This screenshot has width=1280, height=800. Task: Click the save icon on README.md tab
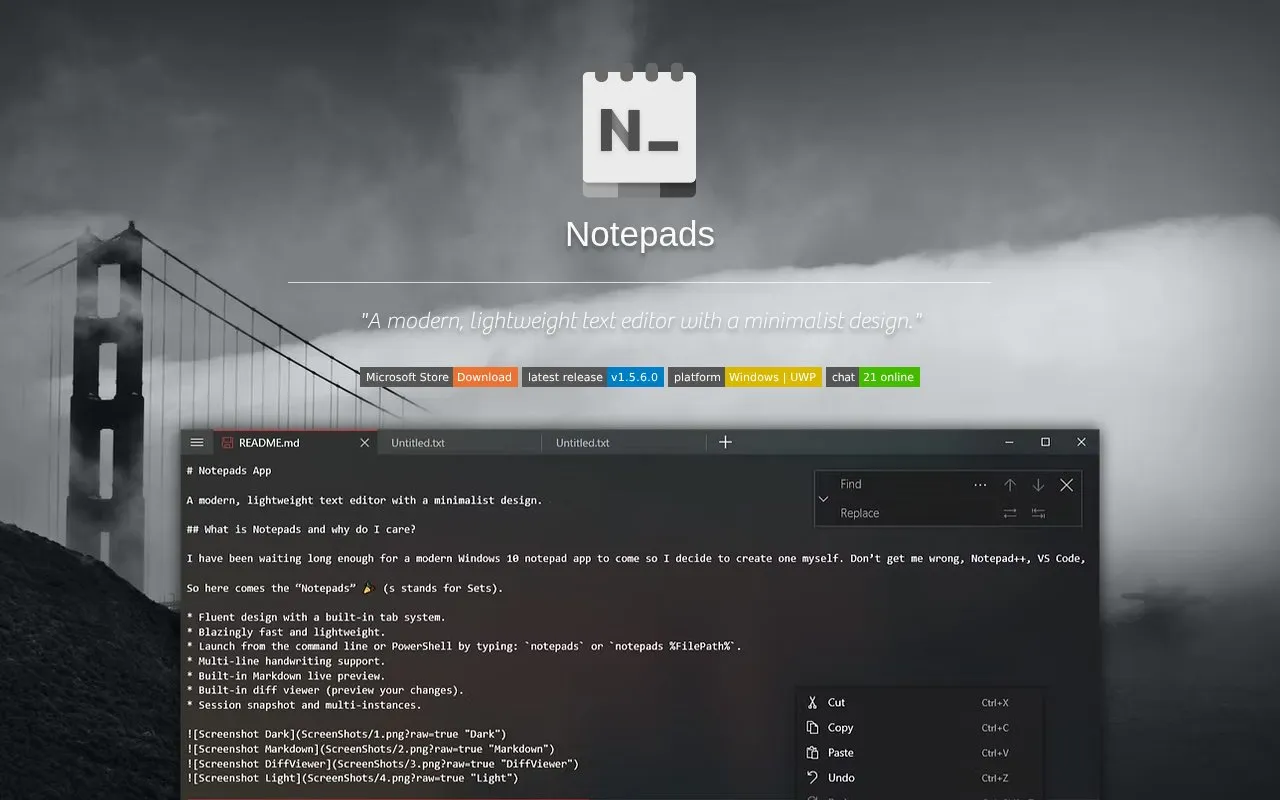[227, 442]
